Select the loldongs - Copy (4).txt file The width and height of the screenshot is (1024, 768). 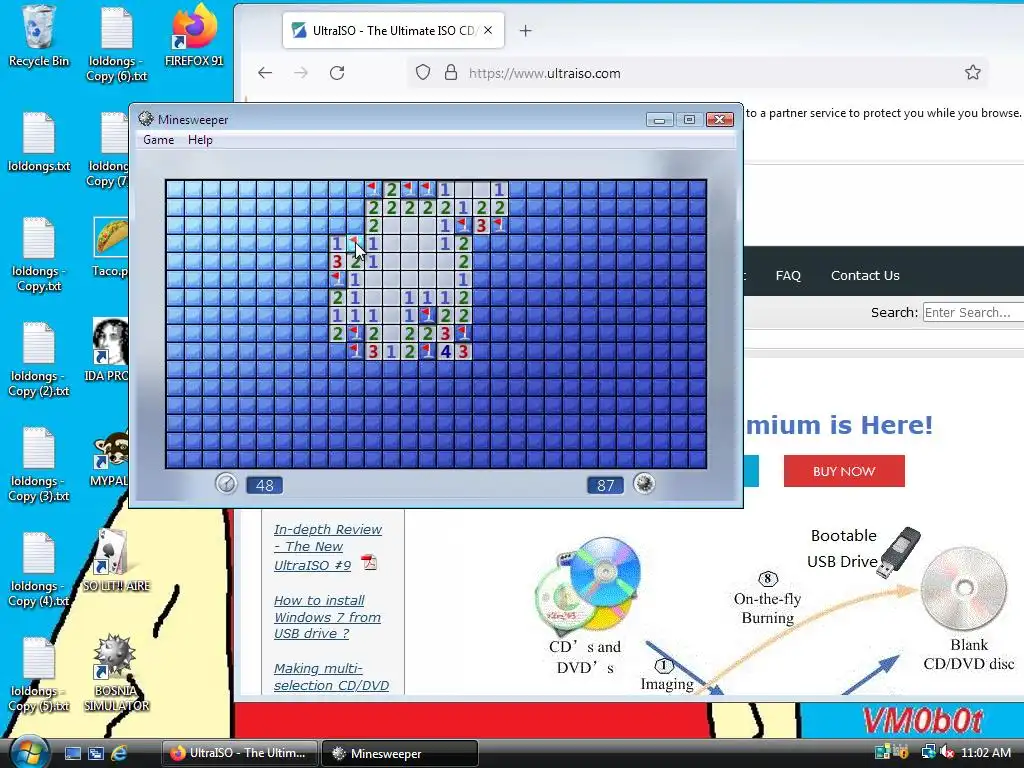[x=39, y=569]
